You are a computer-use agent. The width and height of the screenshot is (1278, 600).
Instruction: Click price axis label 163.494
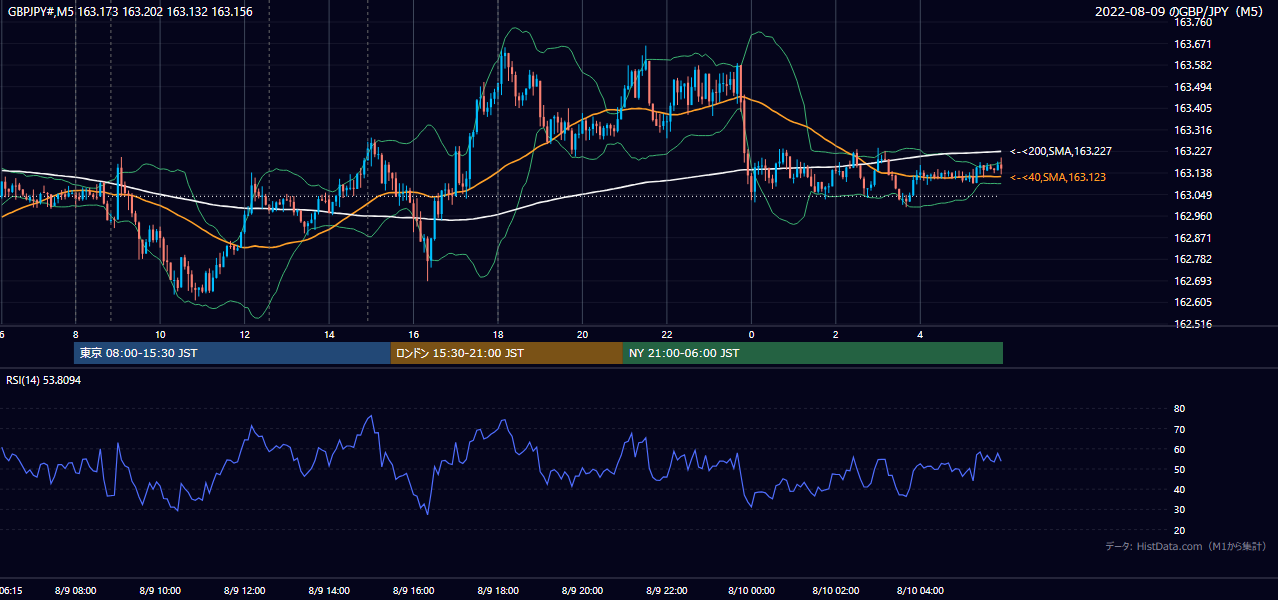pos(1192,87)
